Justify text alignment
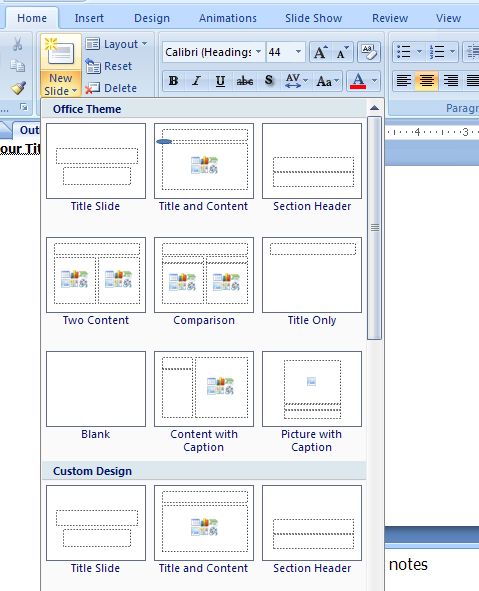The image size is (479, 591). 472,81
